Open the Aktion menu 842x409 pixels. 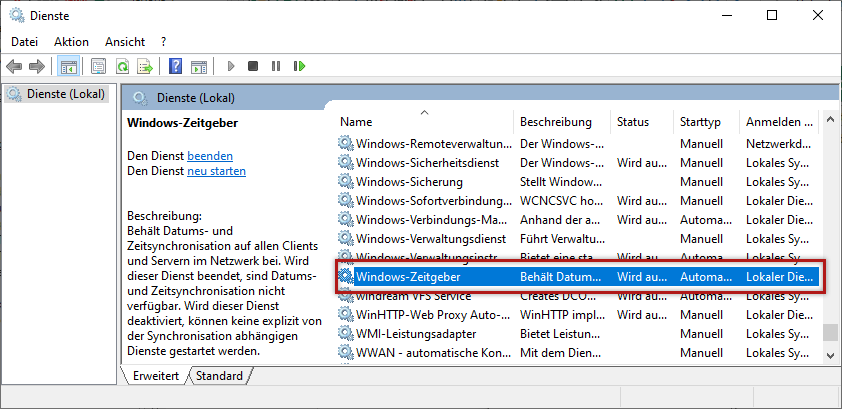click(x=71, y=42)
